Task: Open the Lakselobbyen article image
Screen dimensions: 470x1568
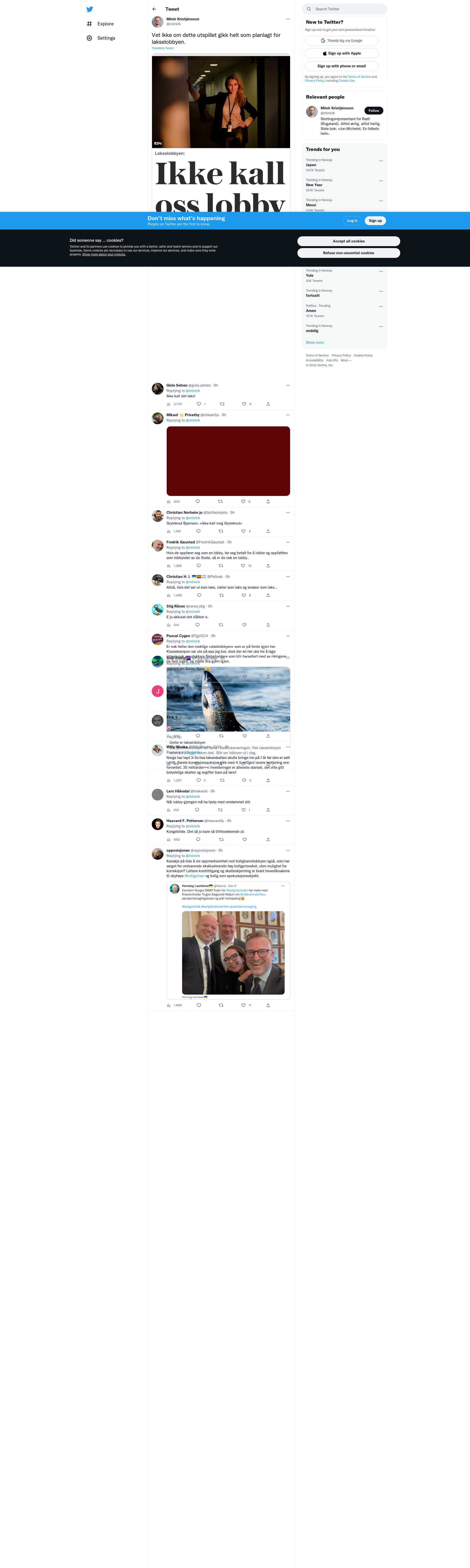Action: point(221,102)
